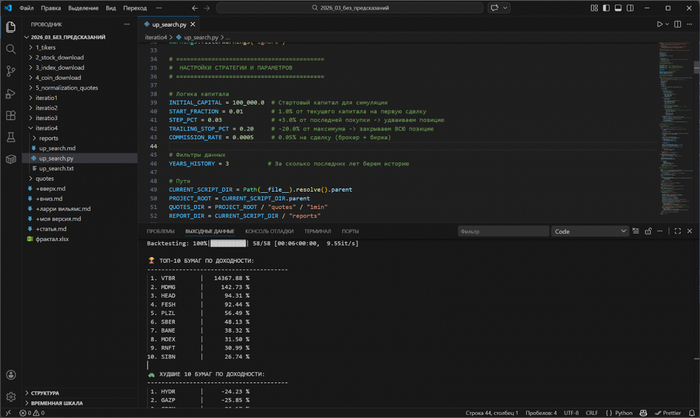Open remote window icon in status bar
Image resolution: width=700 pixels, height=418 pixels.
(8, 413)
